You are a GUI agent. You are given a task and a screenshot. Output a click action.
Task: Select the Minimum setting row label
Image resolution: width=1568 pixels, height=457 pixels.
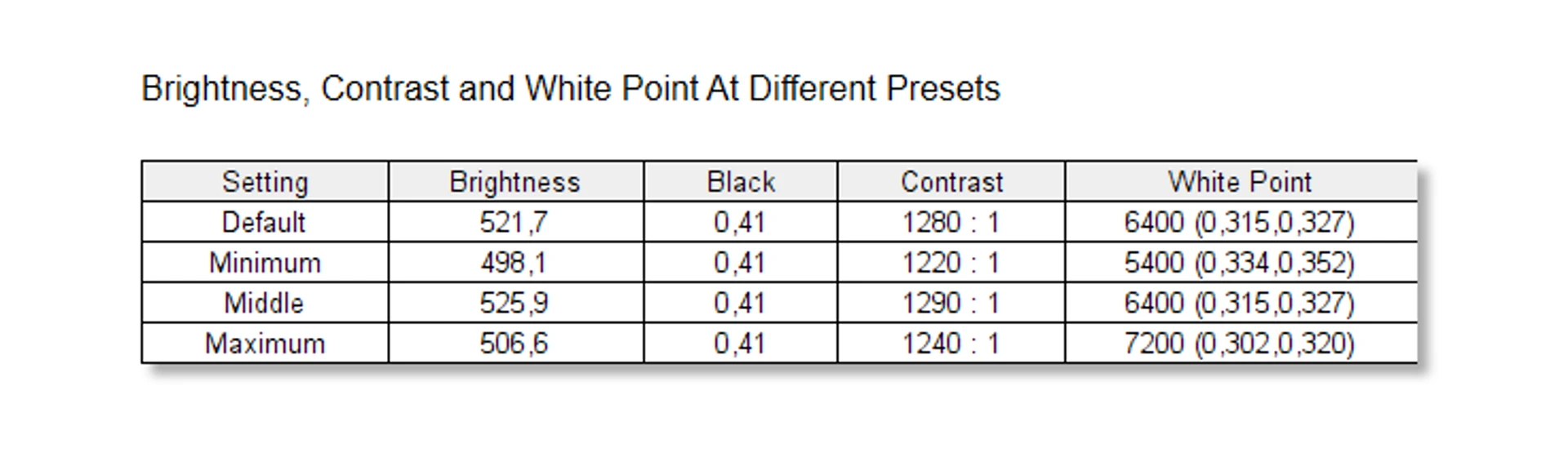pyautogui.click(x=265, y=263)
